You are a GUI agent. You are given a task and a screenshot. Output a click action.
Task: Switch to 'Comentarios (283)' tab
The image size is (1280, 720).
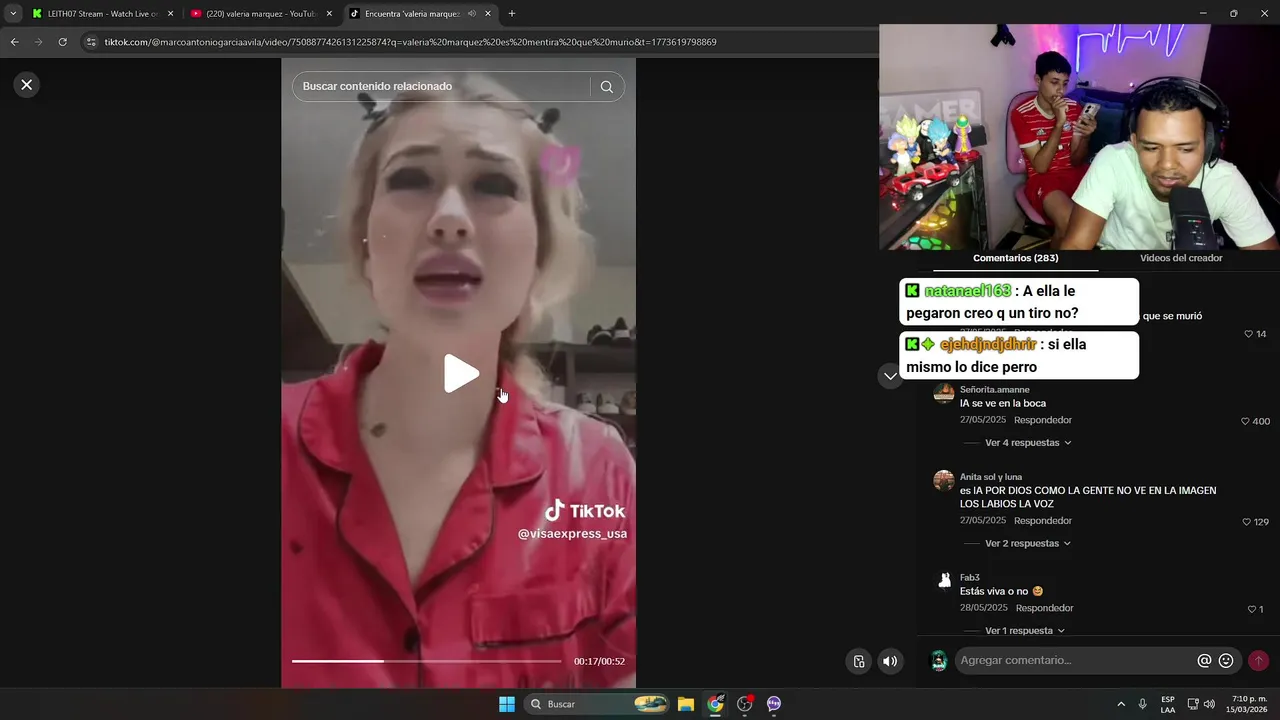(1015, 258)
